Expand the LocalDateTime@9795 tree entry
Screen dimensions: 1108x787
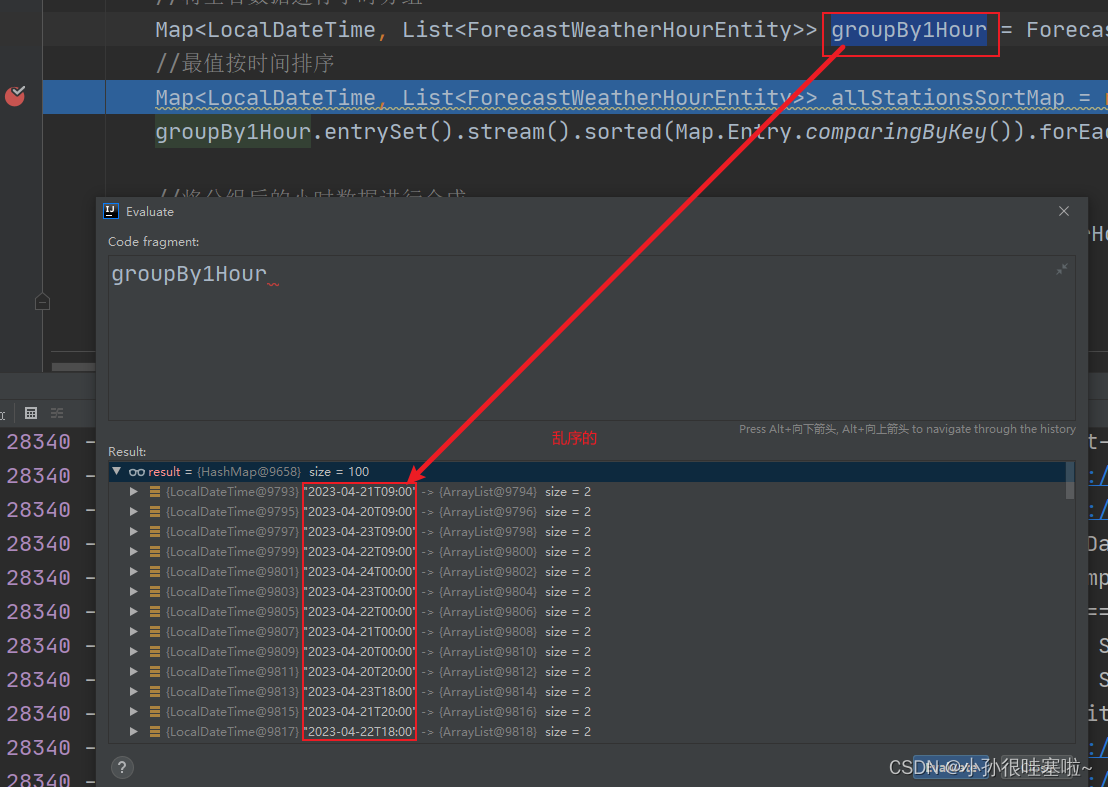click(x=133, y=511)
